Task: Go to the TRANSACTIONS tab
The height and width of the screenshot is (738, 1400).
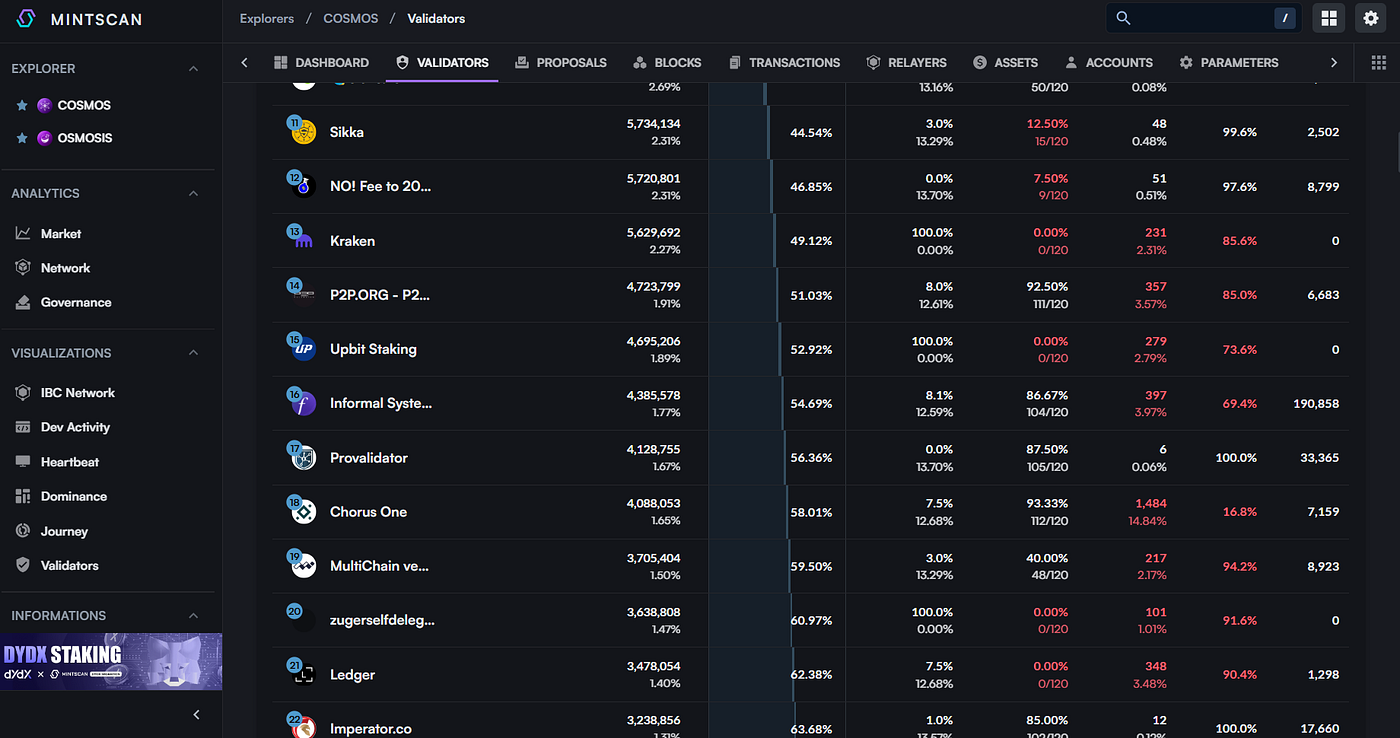Action: tap(784, 62)
